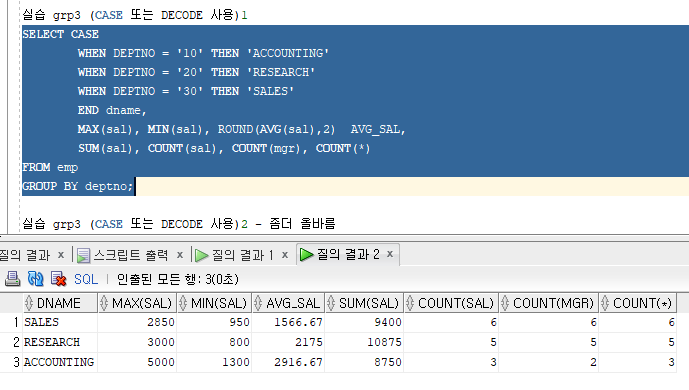Image resolution: width=689 pixels, height=390 pixels.
Task: Delete row icon with red X
Action: [58, 279]
